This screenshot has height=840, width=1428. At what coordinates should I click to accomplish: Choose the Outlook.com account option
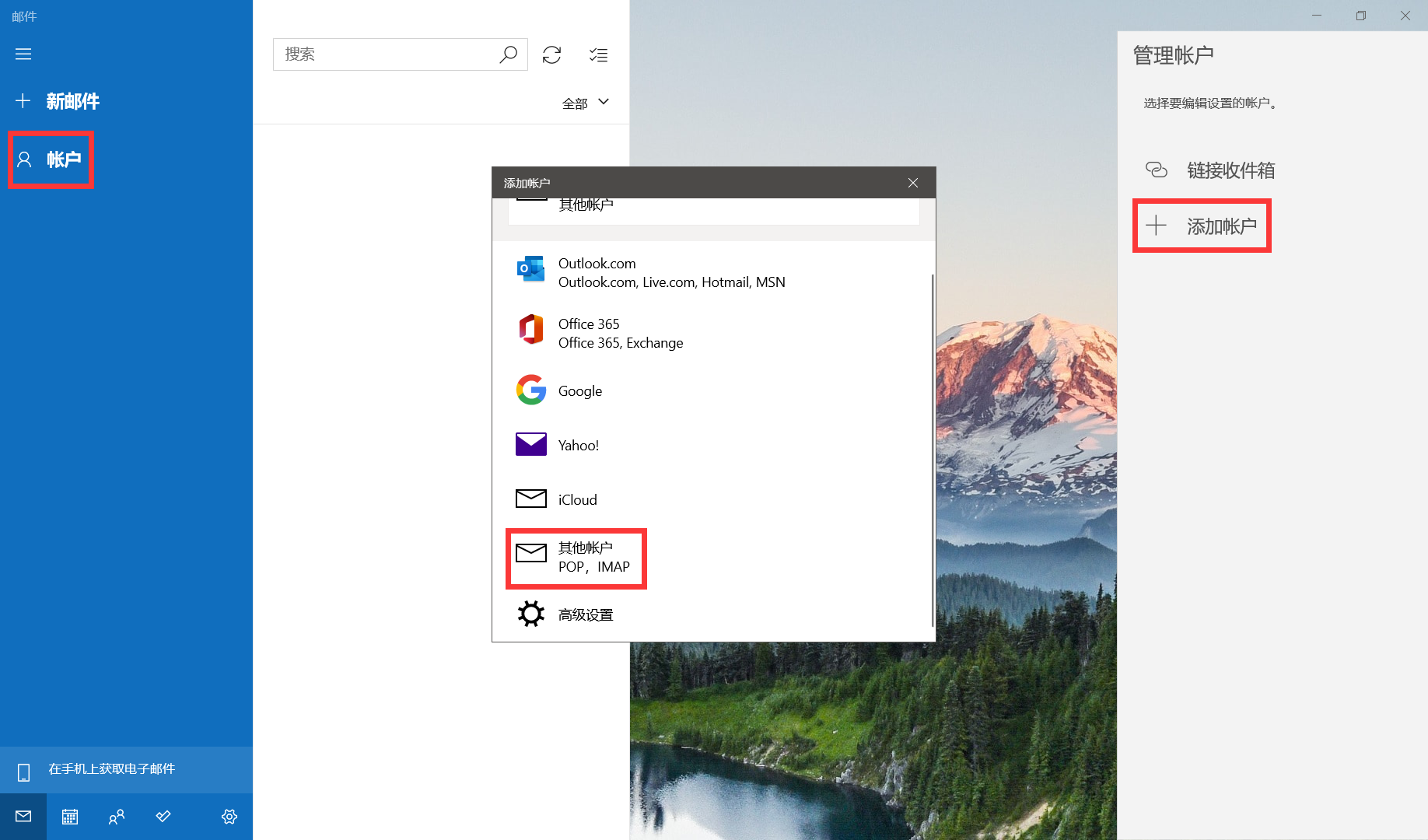713,272
